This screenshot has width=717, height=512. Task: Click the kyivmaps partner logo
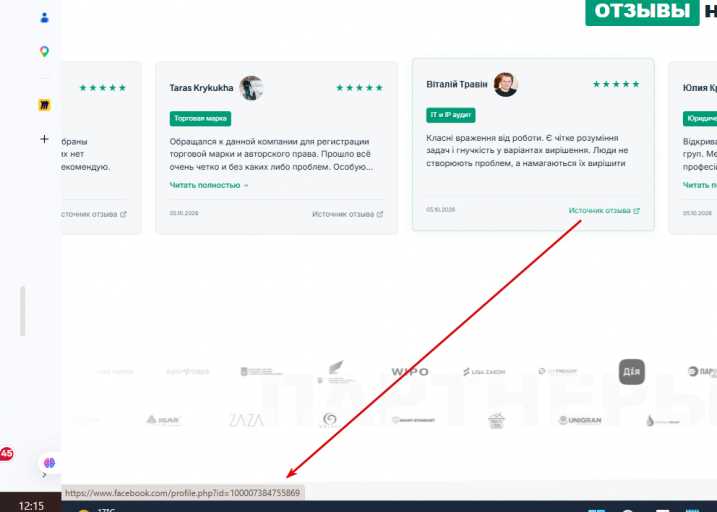pyautogui.click(x=188, y=372)
